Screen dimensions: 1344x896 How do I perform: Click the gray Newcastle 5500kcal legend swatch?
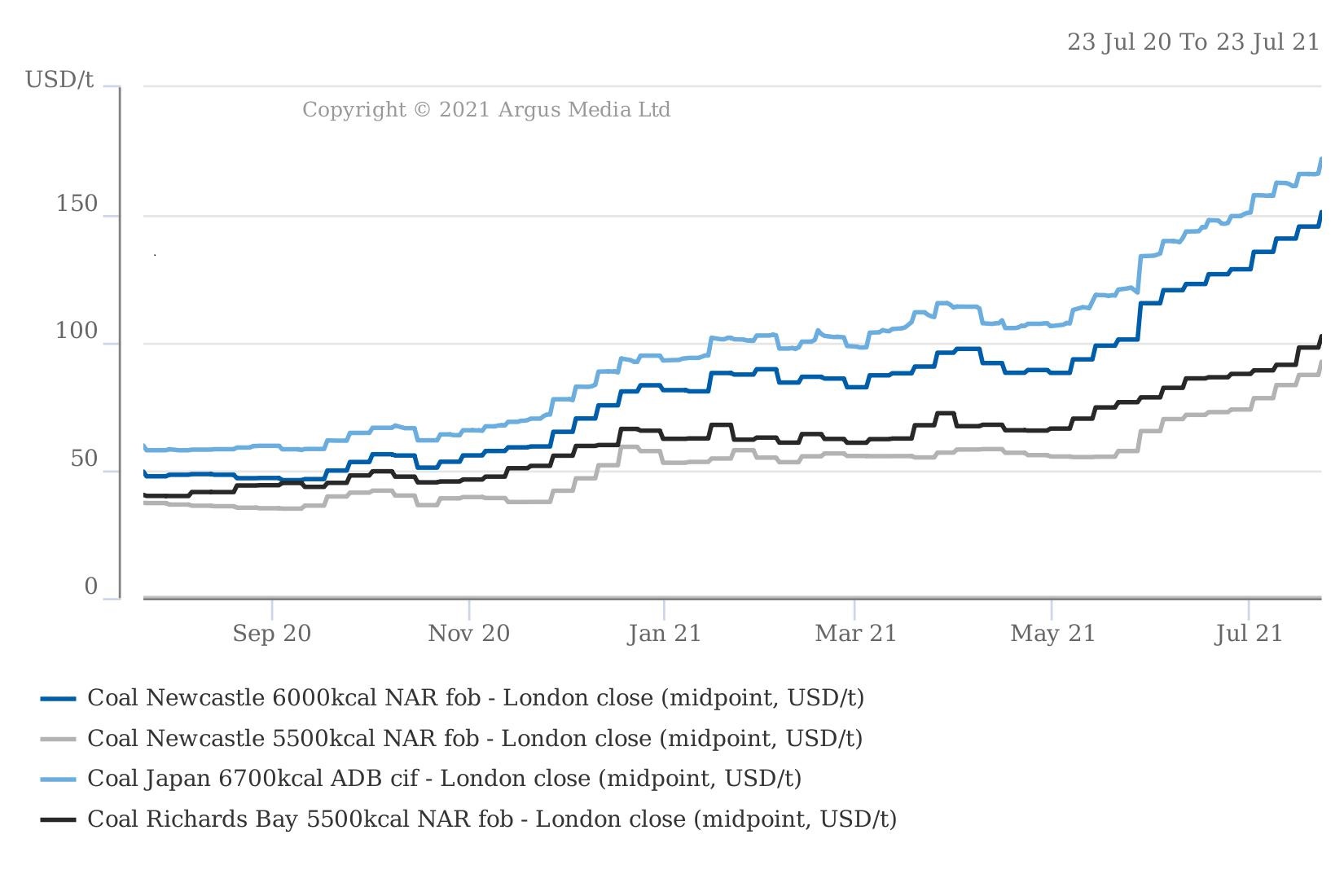coord(58,740)
